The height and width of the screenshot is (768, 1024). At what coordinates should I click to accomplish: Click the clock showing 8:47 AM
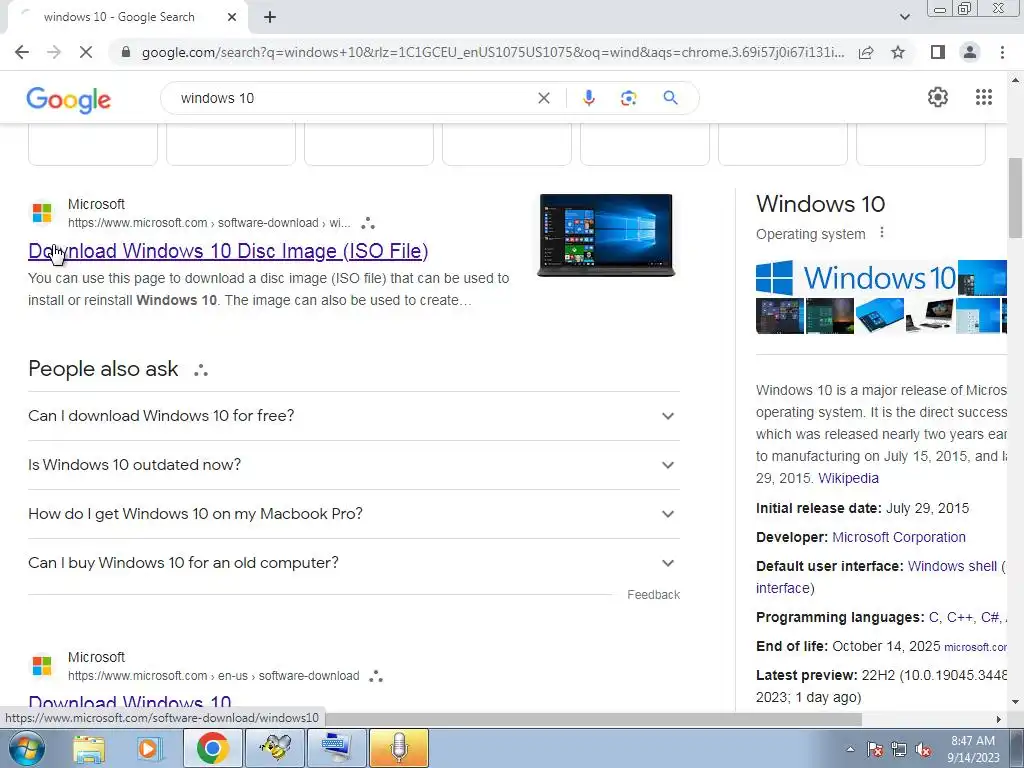973,741
